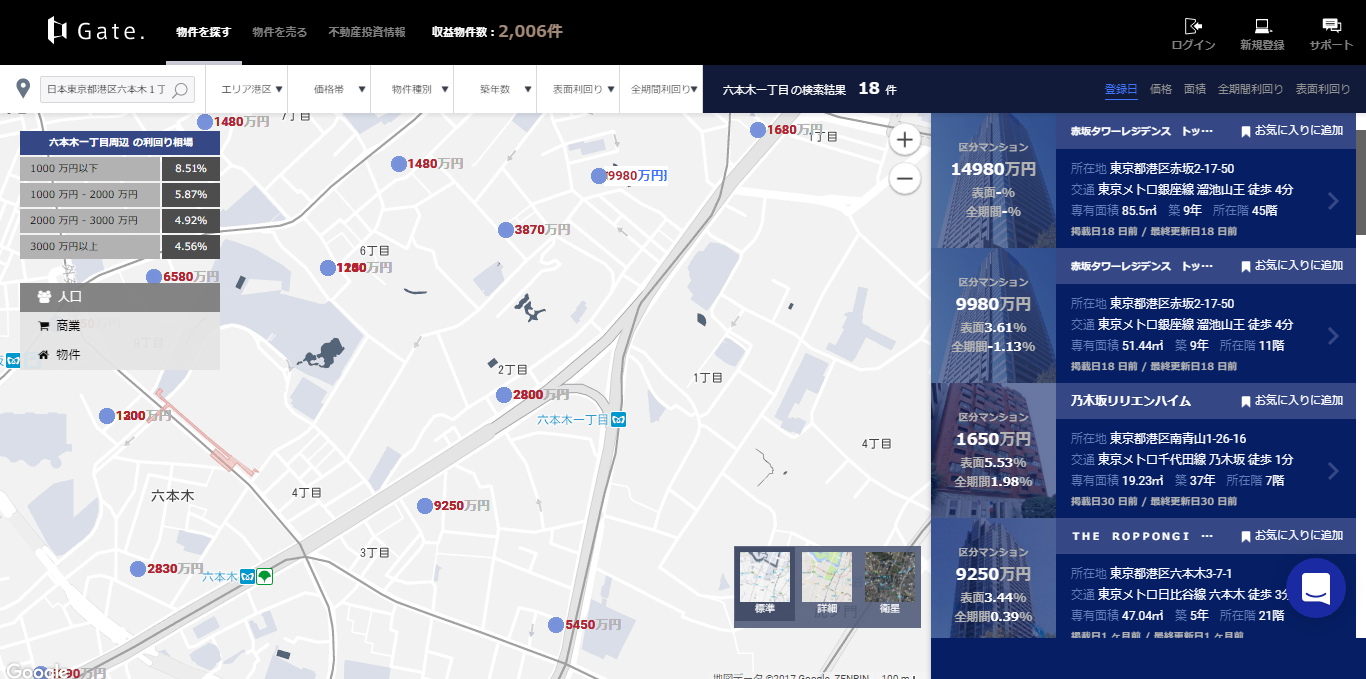The height and width of the screenshot is (679, 1366).
Task: Switch map to 衛星 satellite view
Action: (890, 584)
